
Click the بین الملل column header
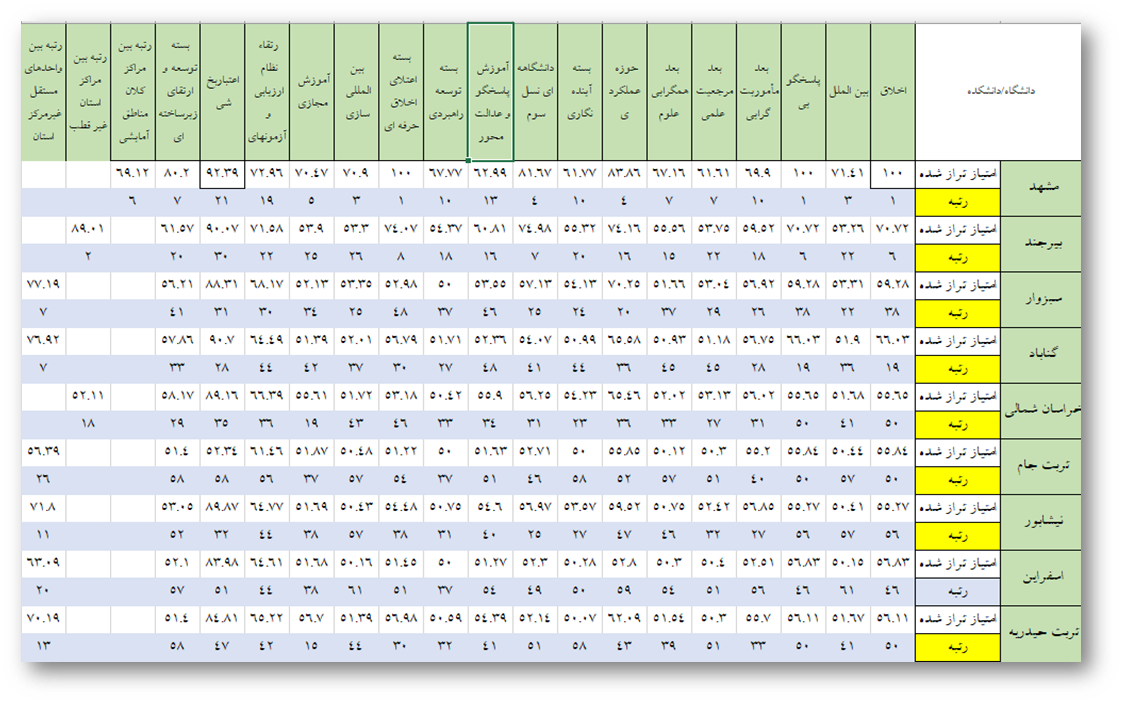tap(848, 92)
